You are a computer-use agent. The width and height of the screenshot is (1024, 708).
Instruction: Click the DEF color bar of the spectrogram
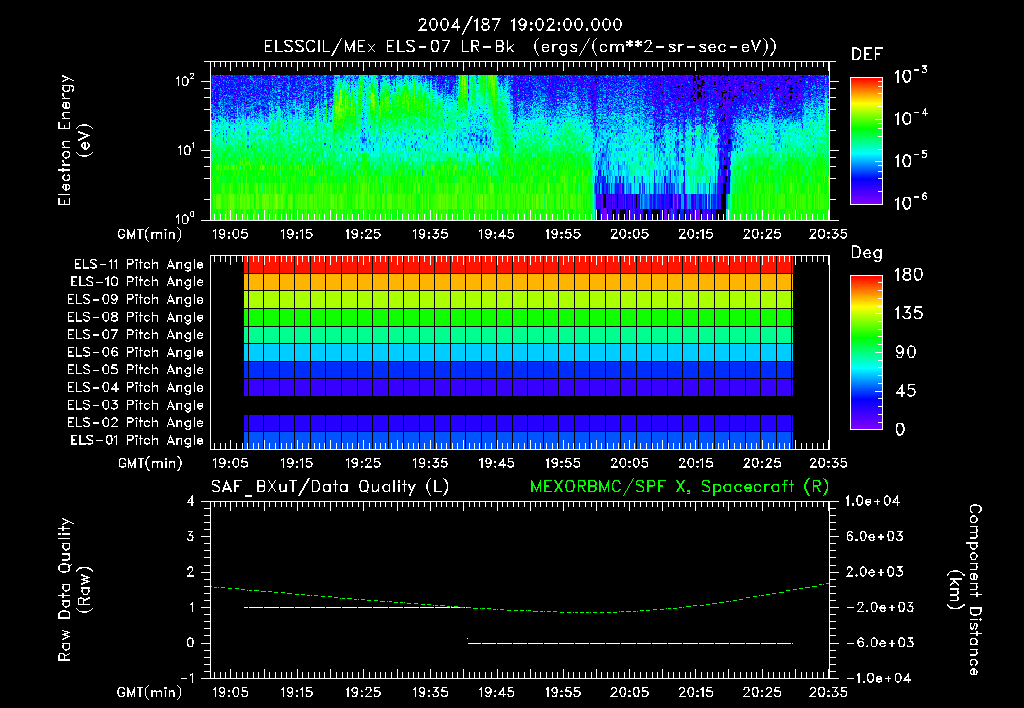pyautogui.click(x=866, y=140)
